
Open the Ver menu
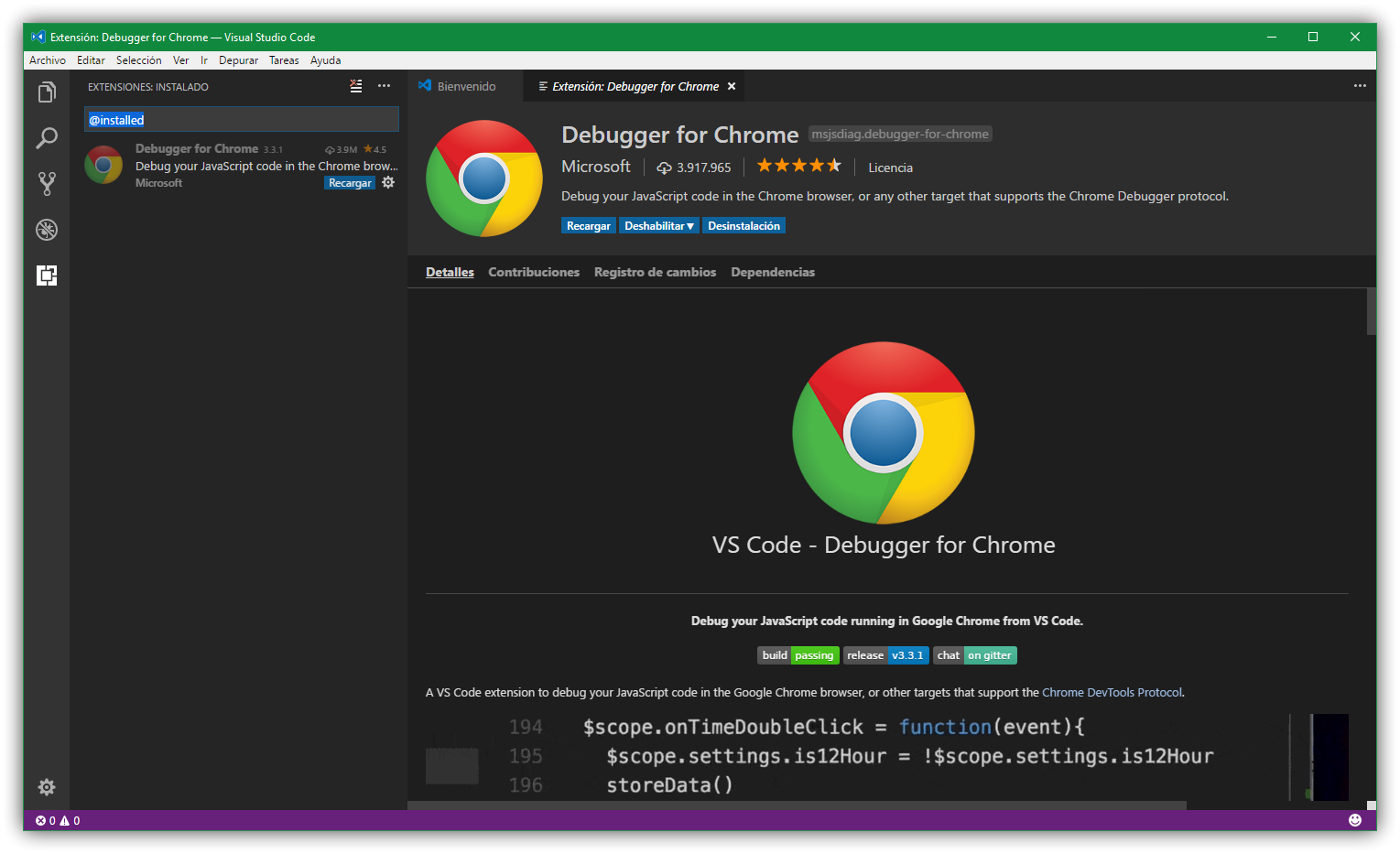click(x=180, y=60)
